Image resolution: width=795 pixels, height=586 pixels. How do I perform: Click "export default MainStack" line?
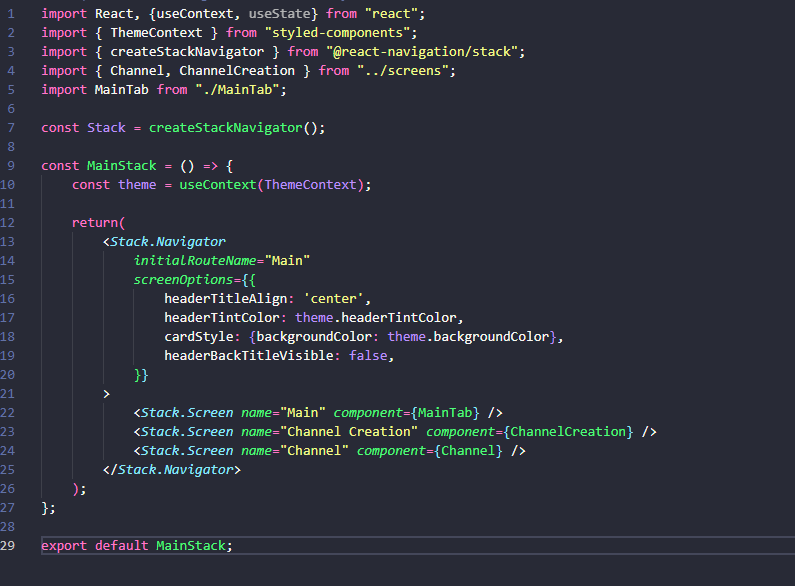pos(137,546)
